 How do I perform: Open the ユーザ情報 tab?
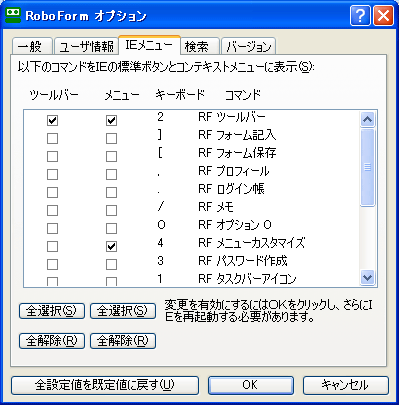86,46
